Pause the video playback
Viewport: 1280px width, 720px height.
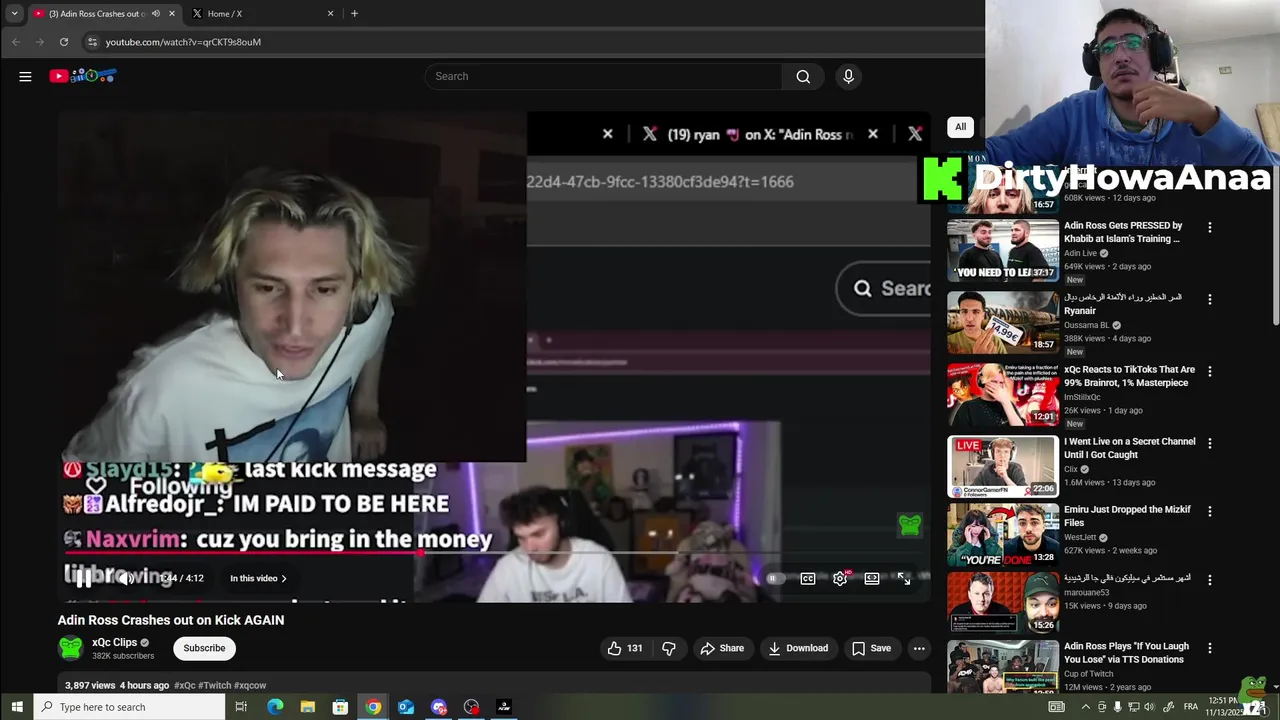point(85,578)
